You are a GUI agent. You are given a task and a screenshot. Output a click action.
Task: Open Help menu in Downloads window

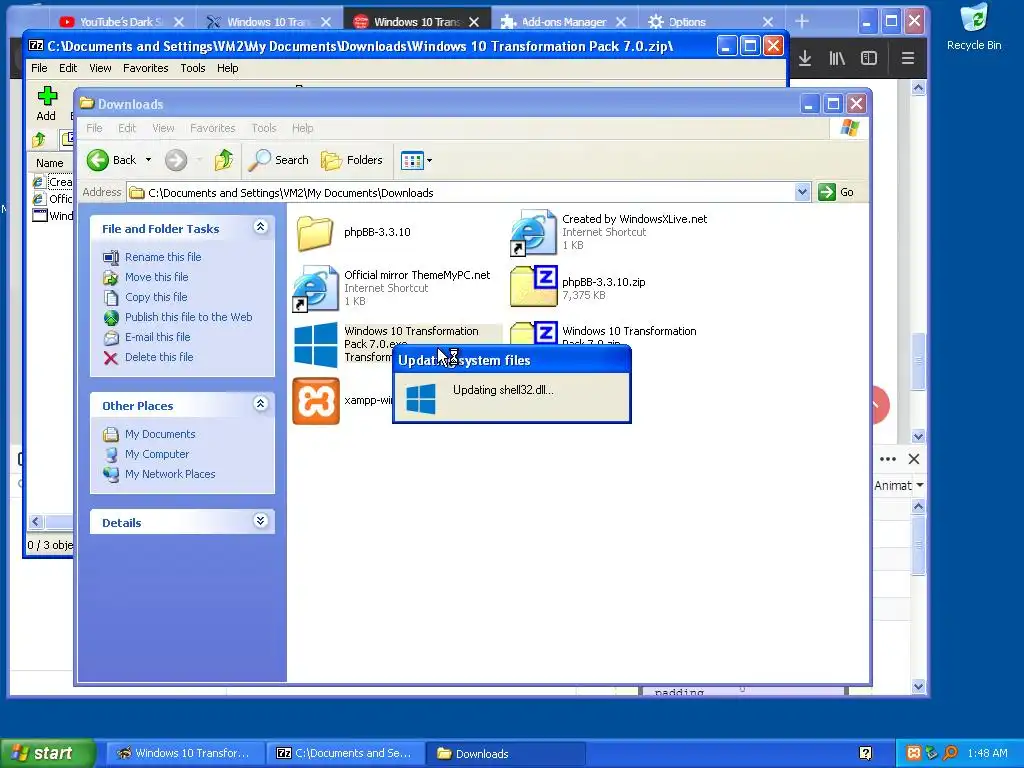point(302,128)
